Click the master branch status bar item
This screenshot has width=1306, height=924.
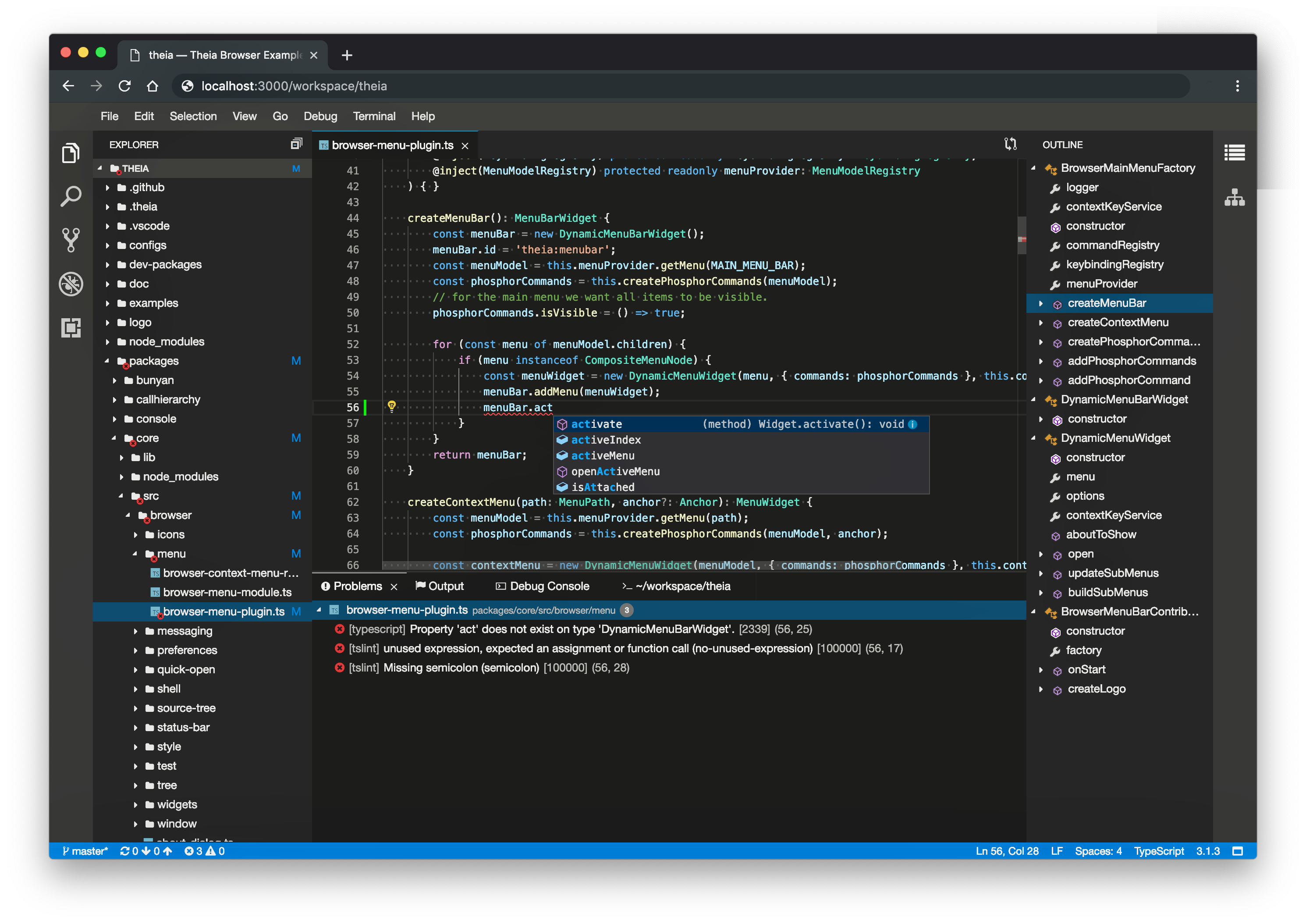pos(85,851)
